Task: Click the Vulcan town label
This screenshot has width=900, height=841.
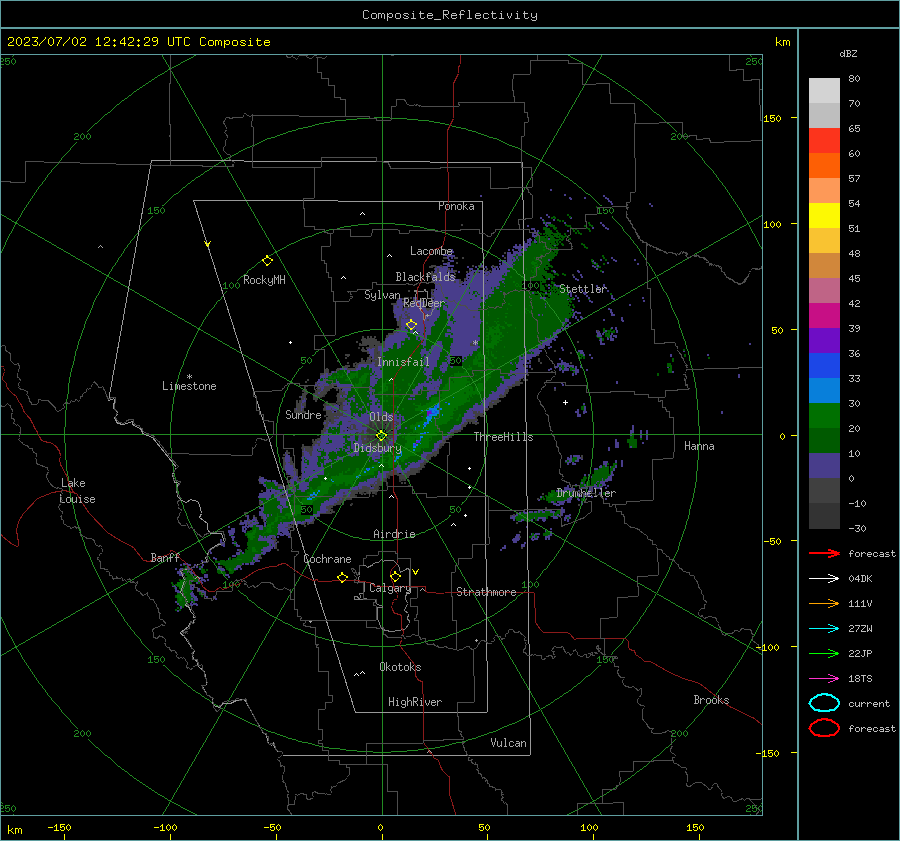Action: click(508, 743)
